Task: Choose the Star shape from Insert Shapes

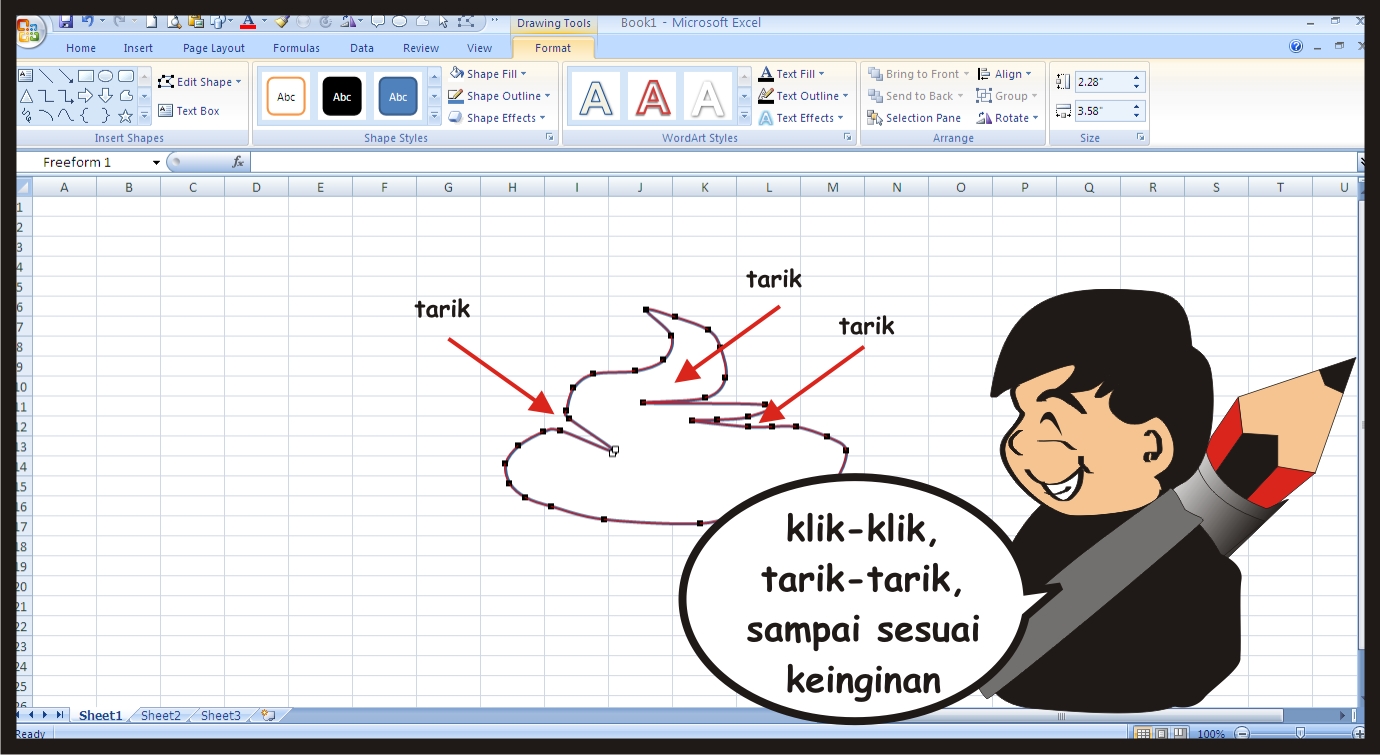Action: point(125,116)
